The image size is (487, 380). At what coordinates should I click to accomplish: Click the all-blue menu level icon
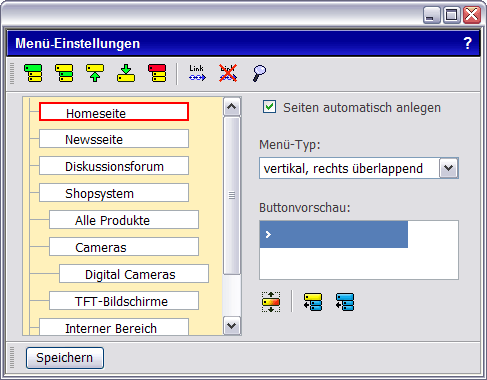click(x=345, y=302)
